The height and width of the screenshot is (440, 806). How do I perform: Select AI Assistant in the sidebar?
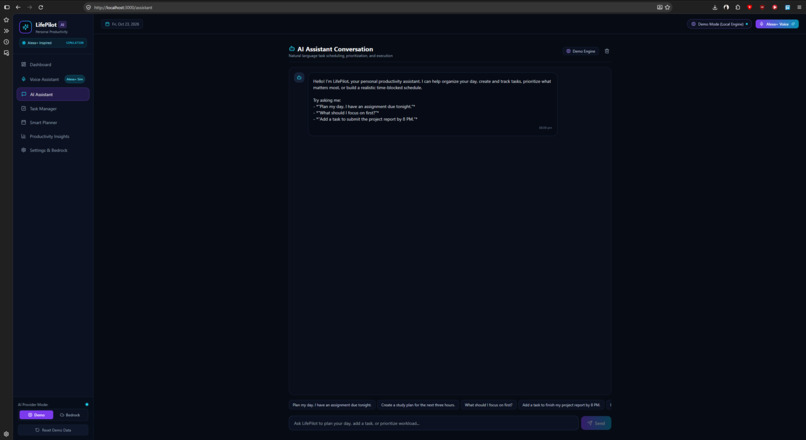53,94
